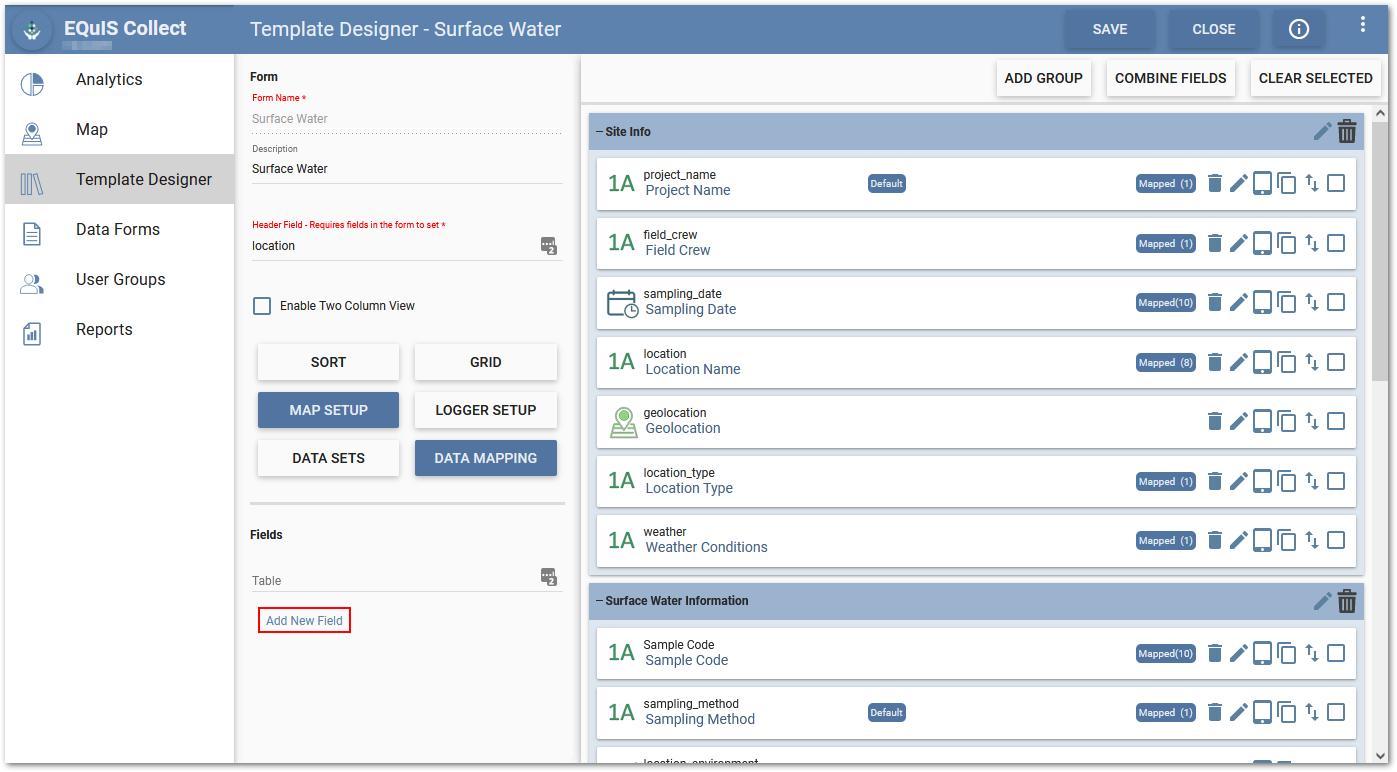The width and height of the screenshot is (1397, 772).
Task: Click the SORT button
Action: coord(328,362)
